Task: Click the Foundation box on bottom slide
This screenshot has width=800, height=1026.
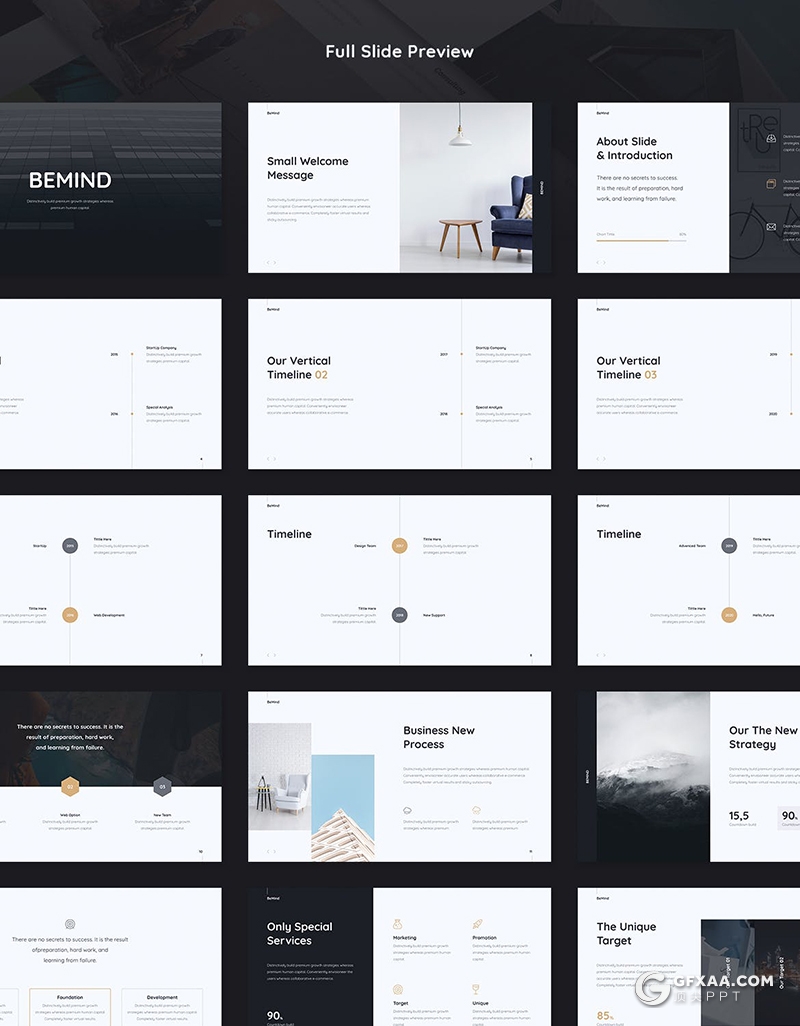Action: click(x=70, y=1005)
